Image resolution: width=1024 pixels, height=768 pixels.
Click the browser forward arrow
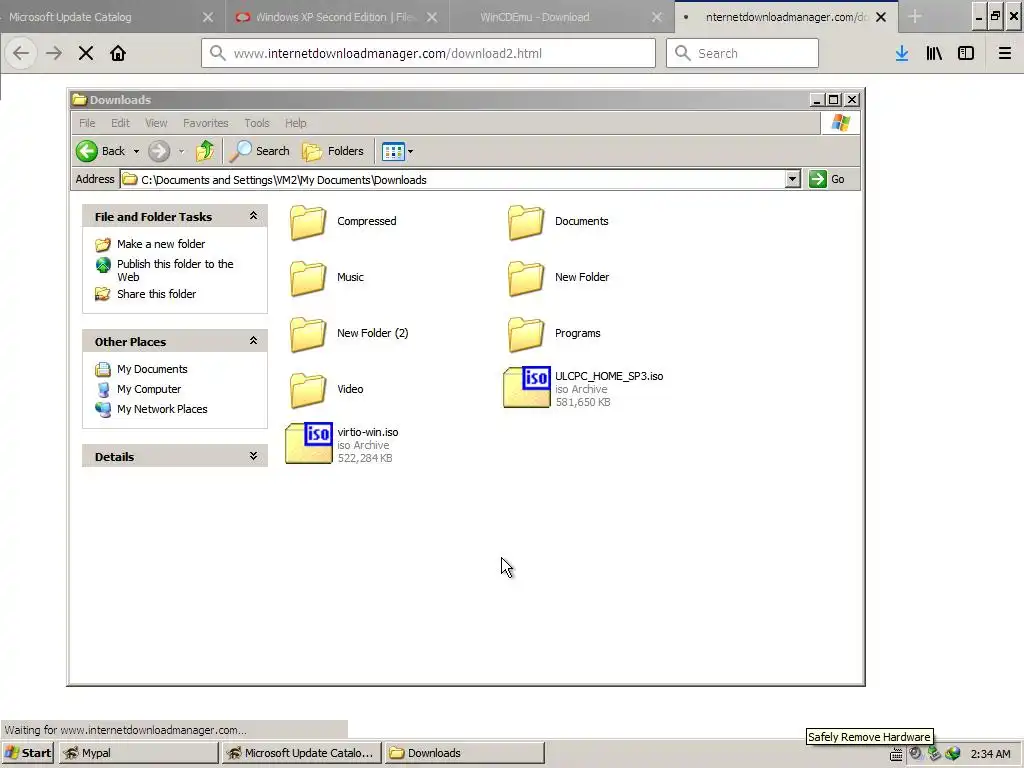click(x=54, y=54)
